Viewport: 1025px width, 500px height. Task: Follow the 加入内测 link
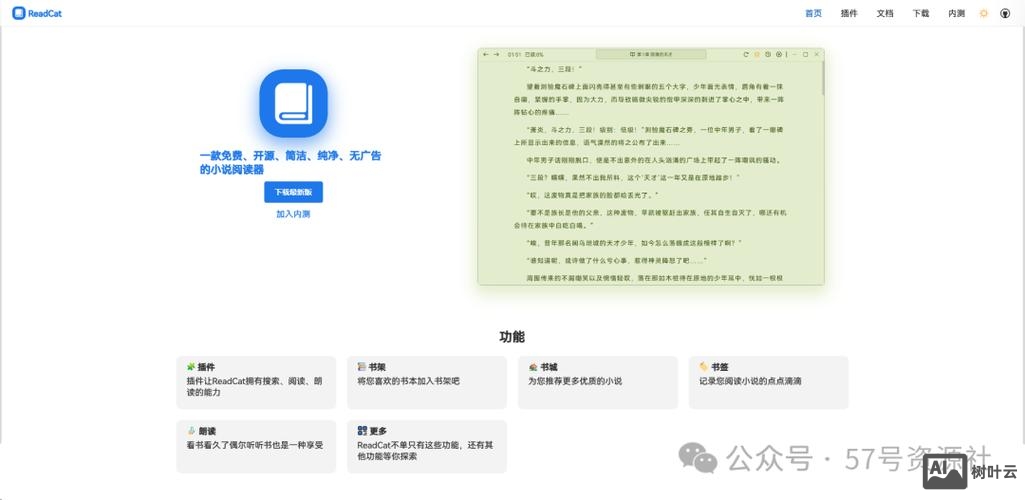[x=293, y=214]
